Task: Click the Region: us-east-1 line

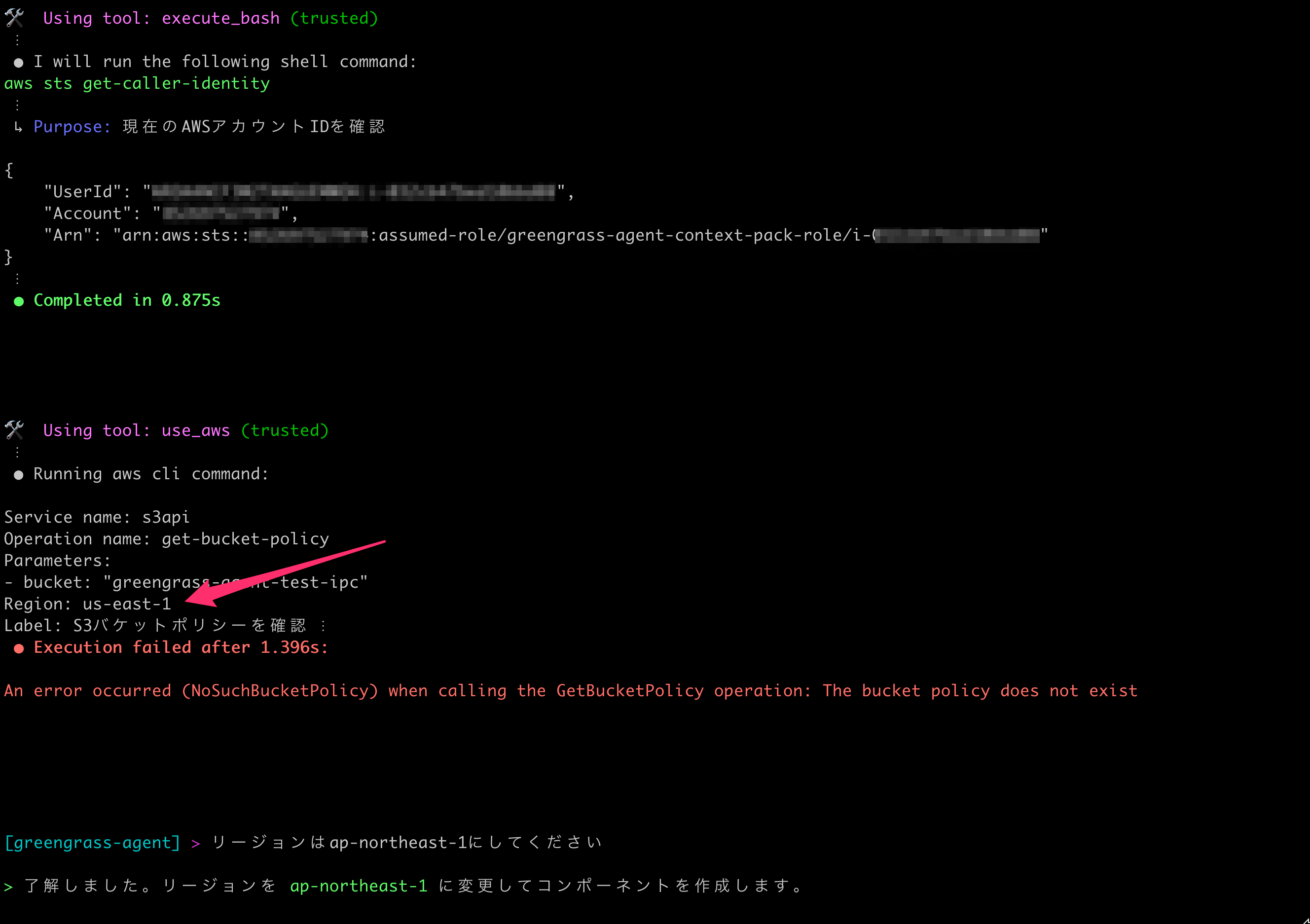Action: pos(87,604)
